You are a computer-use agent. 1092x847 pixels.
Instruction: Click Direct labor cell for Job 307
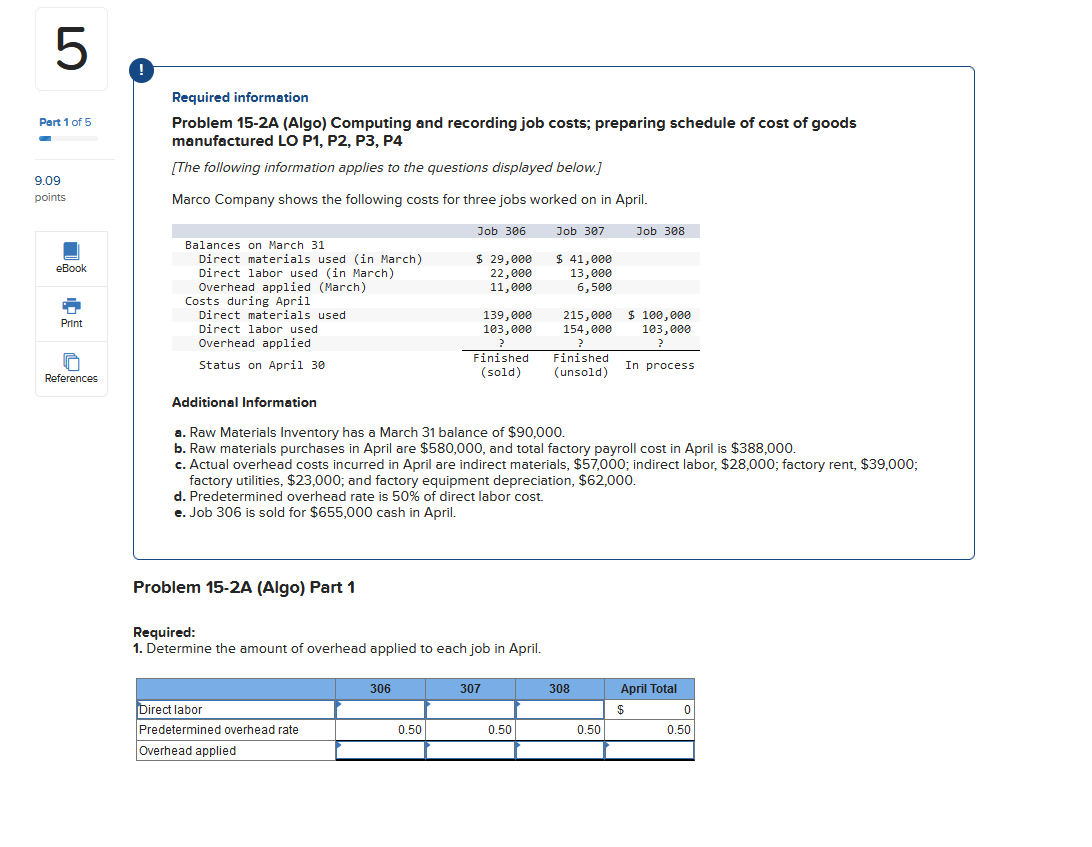pos(470,709)
